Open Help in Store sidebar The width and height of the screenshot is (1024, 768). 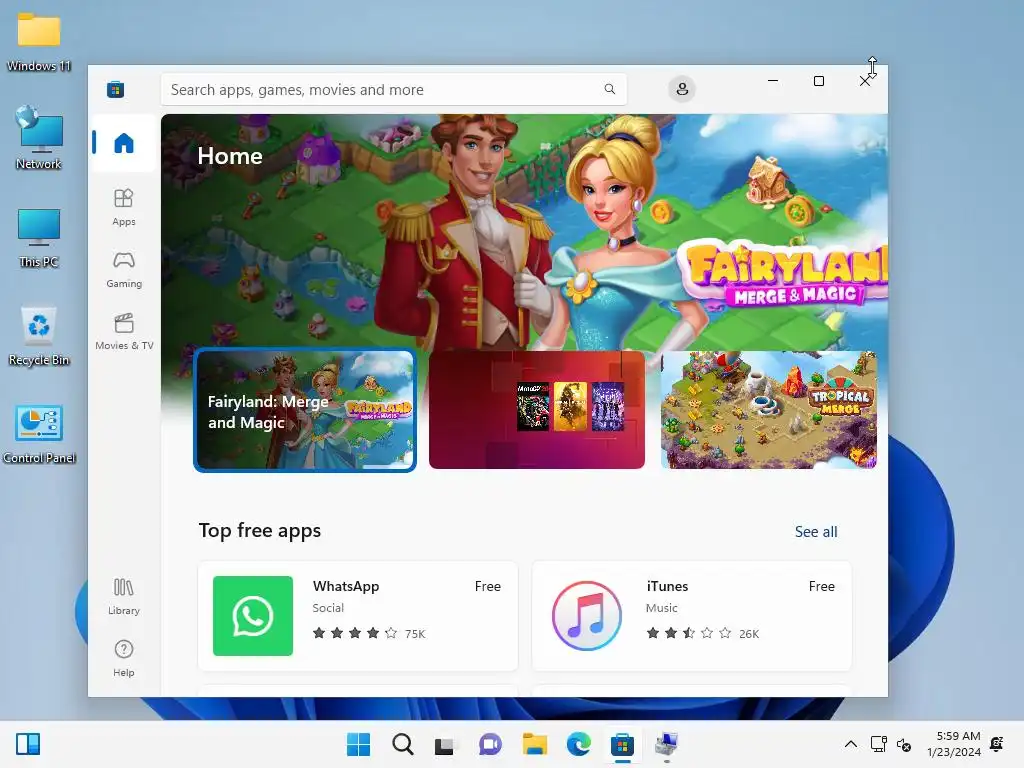point(123,658)
